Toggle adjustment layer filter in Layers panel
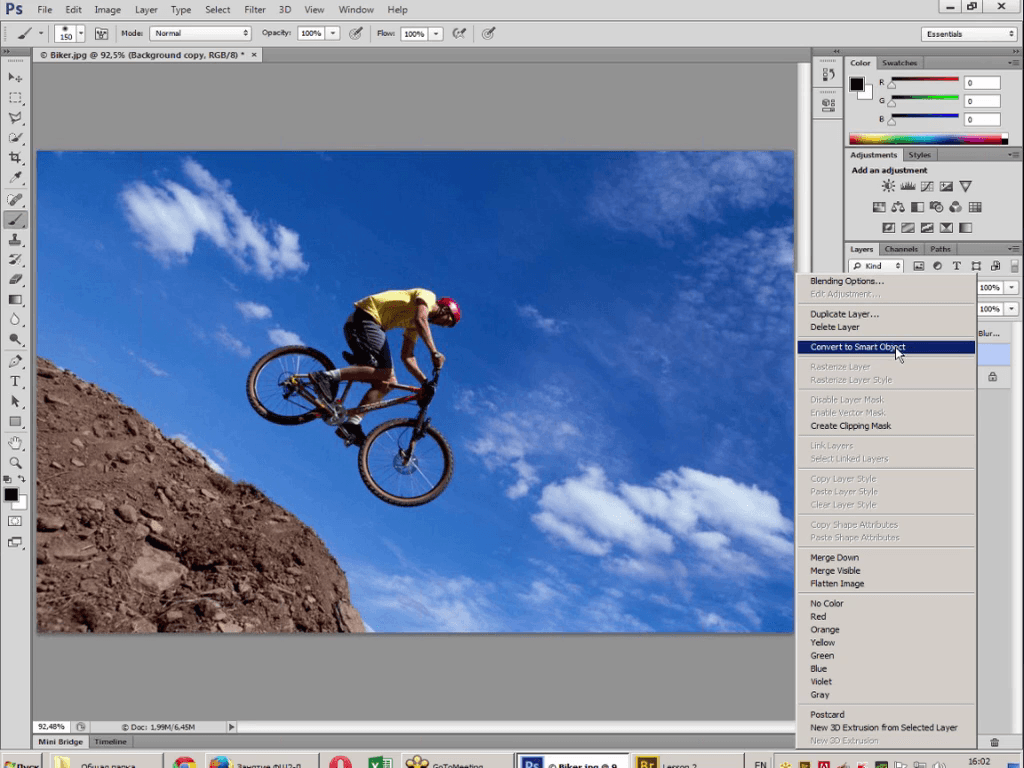Viewport: 1024px width, 768px height. (x=937, y=266)
